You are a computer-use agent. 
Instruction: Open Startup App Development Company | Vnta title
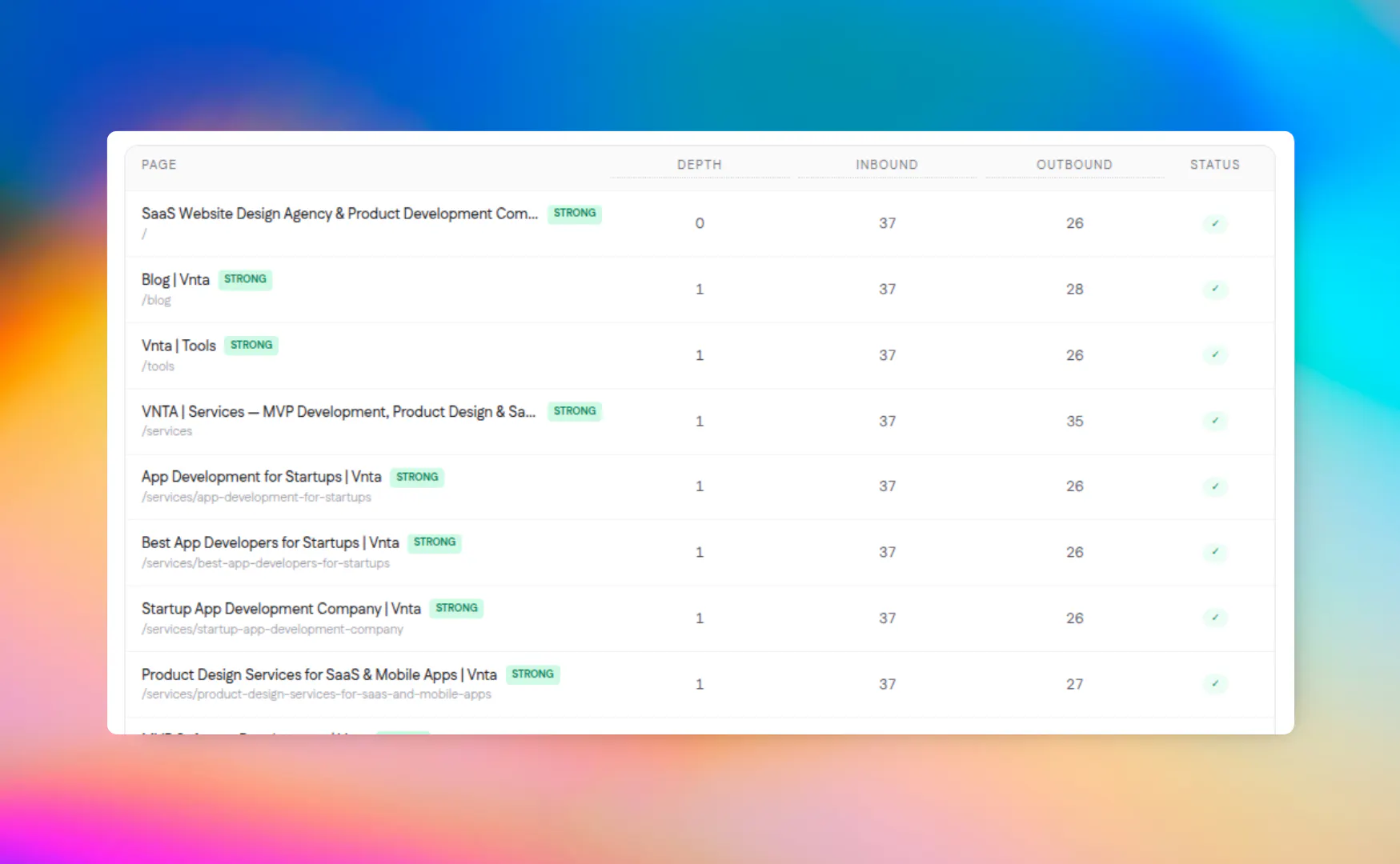(281, 609)
